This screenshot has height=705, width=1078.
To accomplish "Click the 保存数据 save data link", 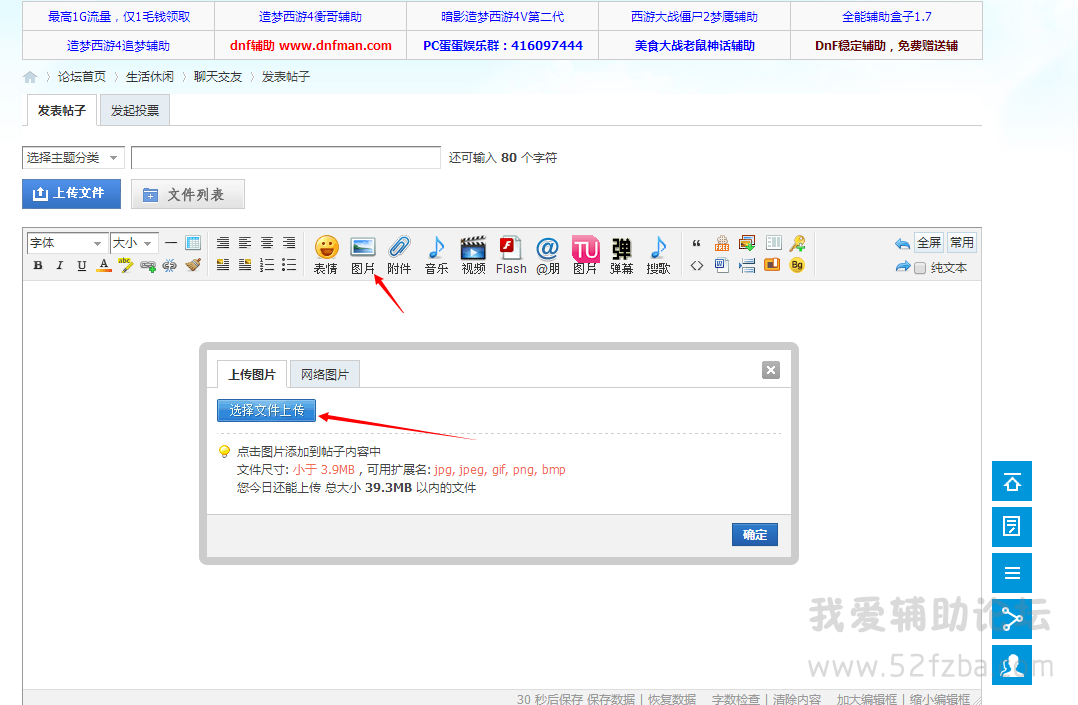I will click(x=610, y=699).
